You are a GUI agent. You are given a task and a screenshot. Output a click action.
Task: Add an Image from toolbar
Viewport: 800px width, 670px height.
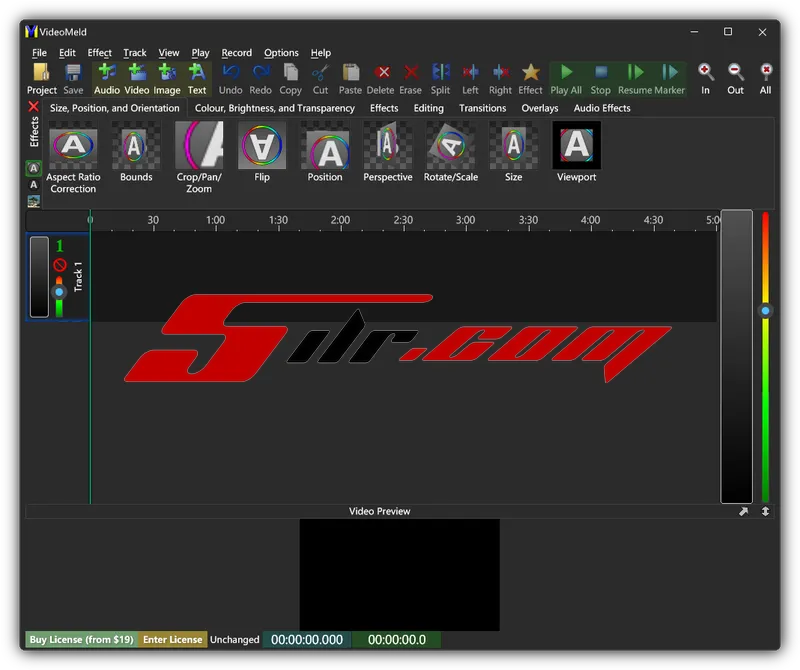167,79
